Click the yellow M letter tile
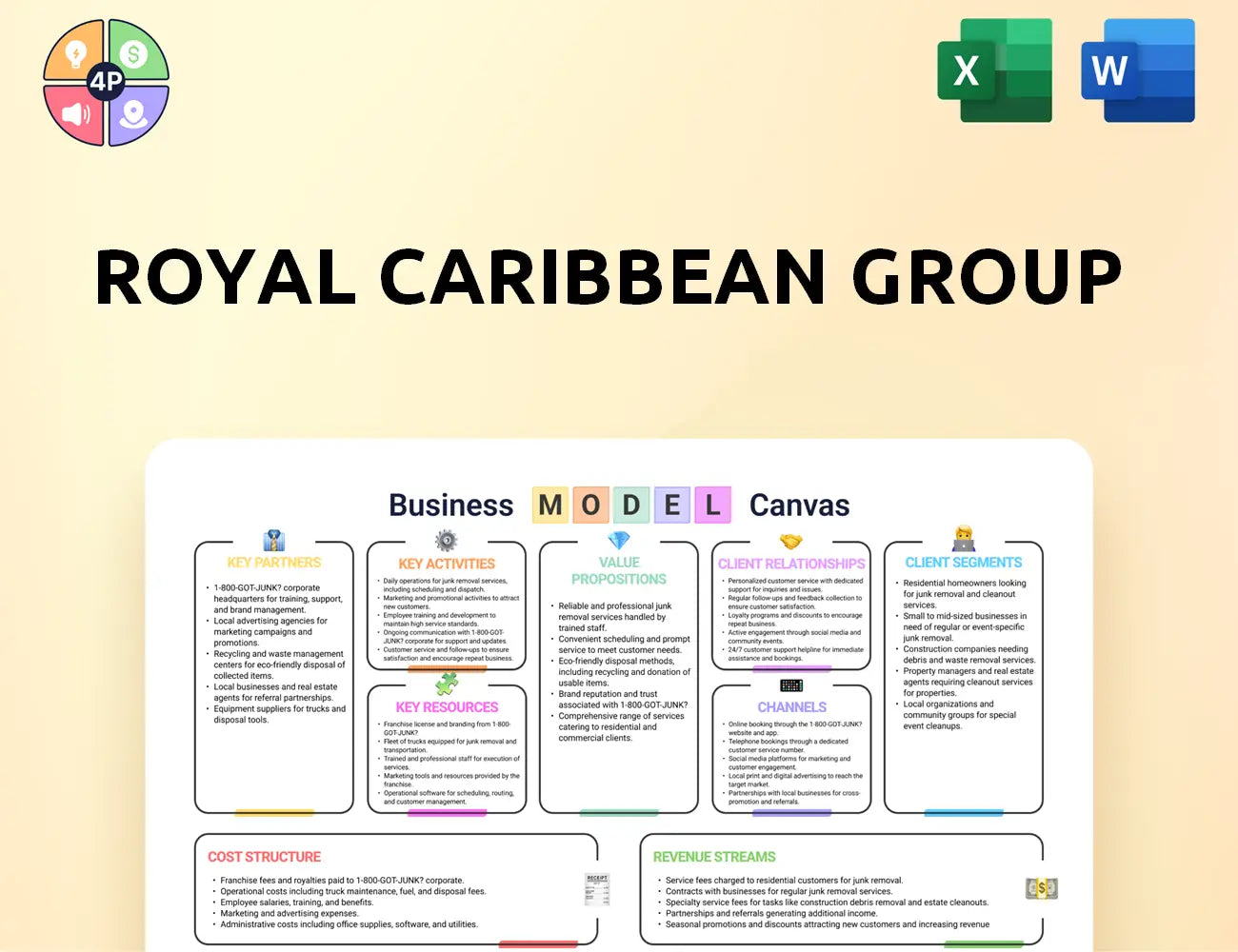The width and height of the screenshot is (1238, 952). [550, 505]
